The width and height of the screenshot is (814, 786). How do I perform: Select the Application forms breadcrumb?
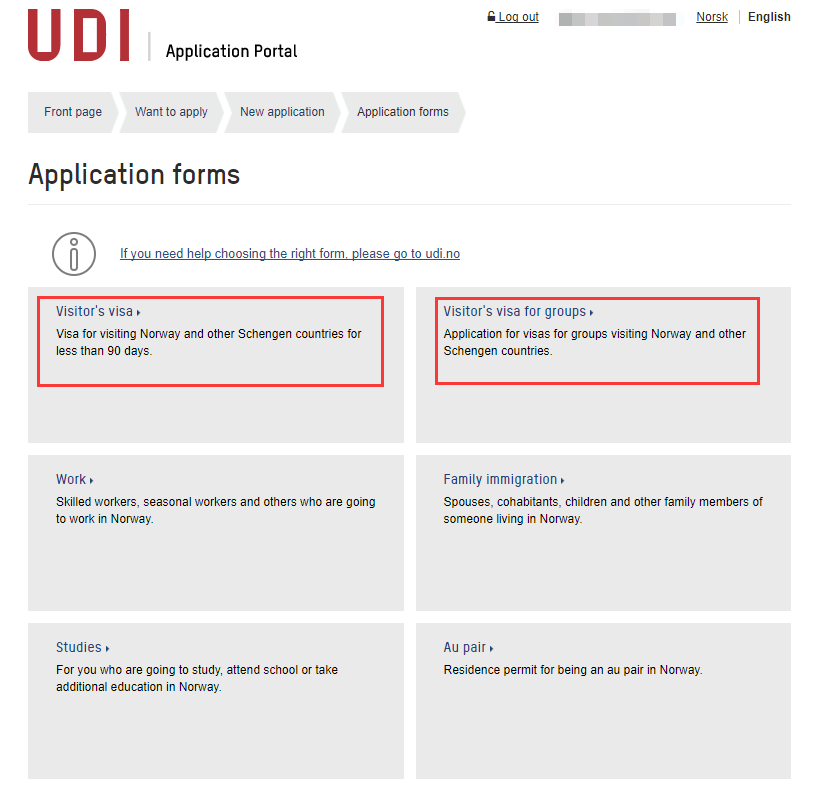click(x=403, y=112)
